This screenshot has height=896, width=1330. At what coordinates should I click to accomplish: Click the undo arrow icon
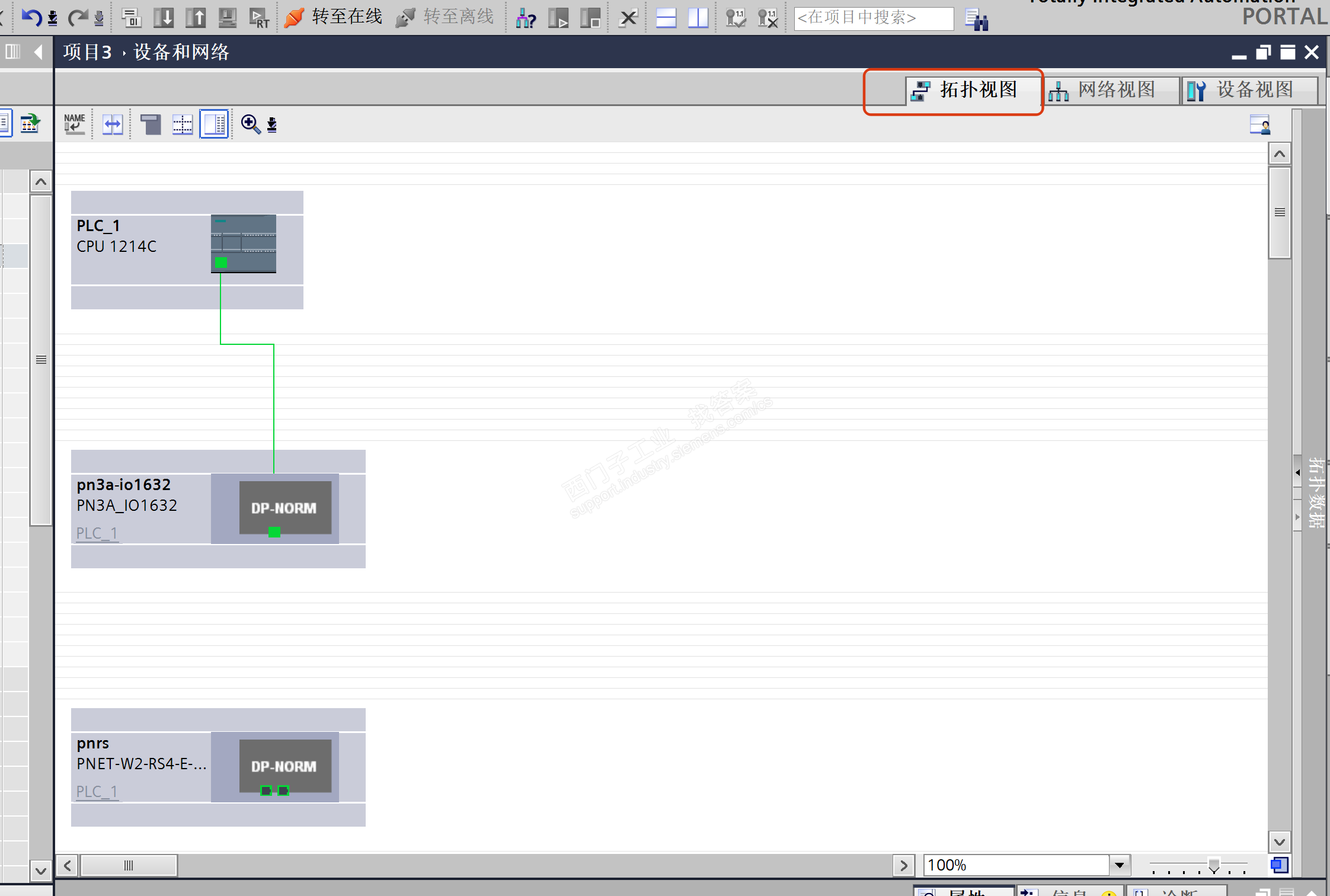pyautogui.click(x=31, y=18)
